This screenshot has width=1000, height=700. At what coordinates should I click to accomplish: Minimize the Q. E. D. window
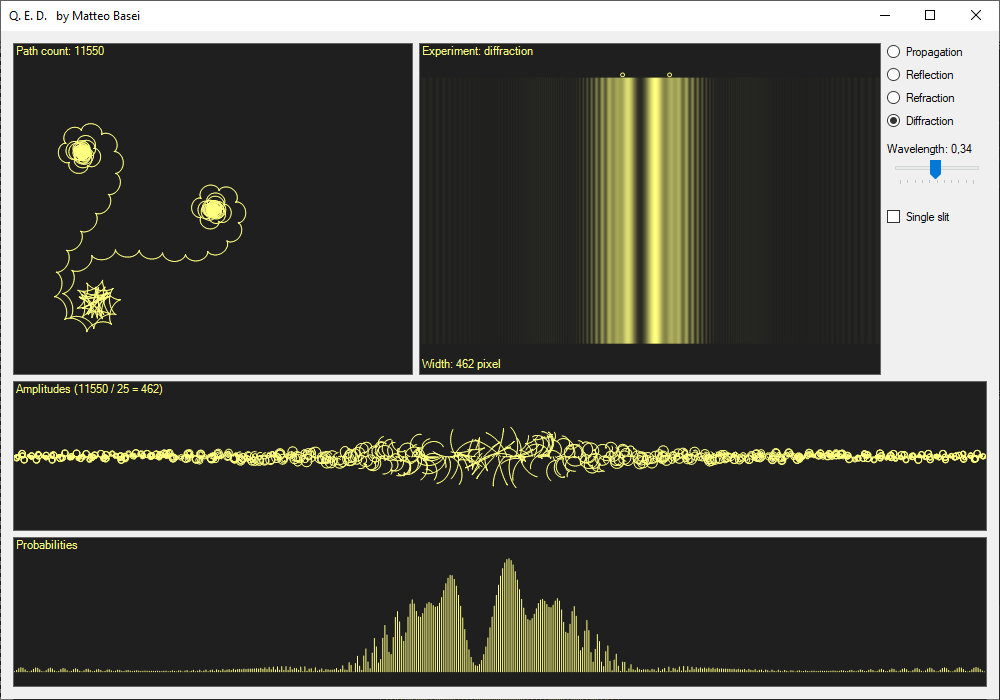tap(885, 15)
